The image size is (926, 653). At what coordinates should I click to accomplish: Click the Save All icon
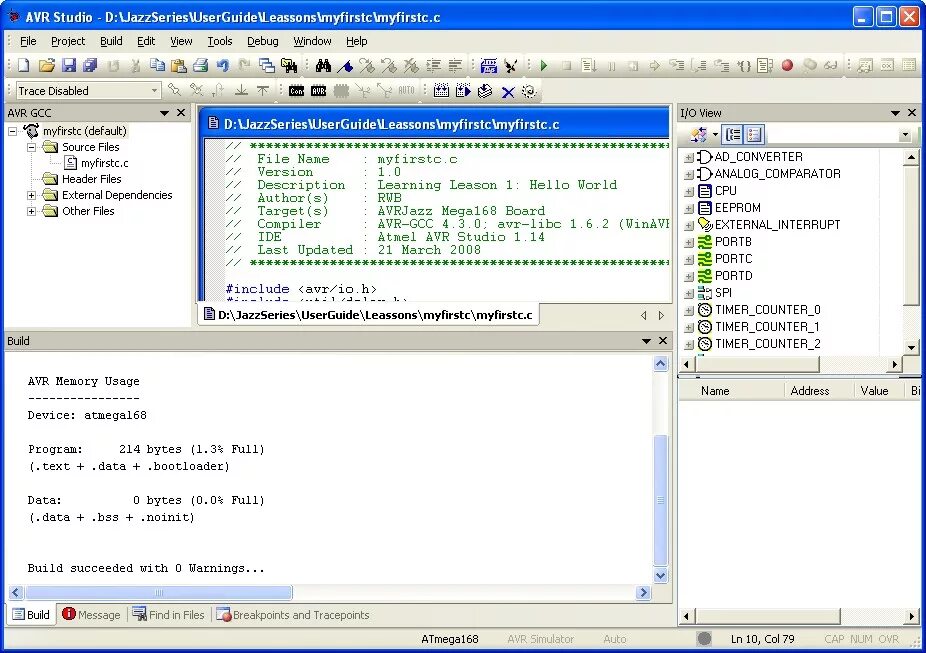tap(90, 66)
